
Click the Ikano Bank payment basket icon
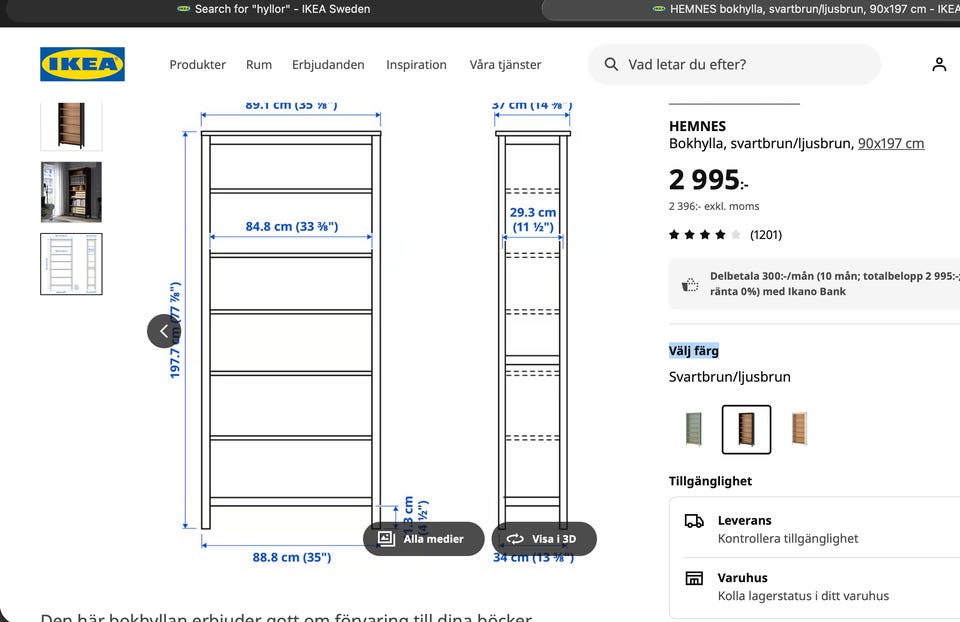[x=690, y=284]
